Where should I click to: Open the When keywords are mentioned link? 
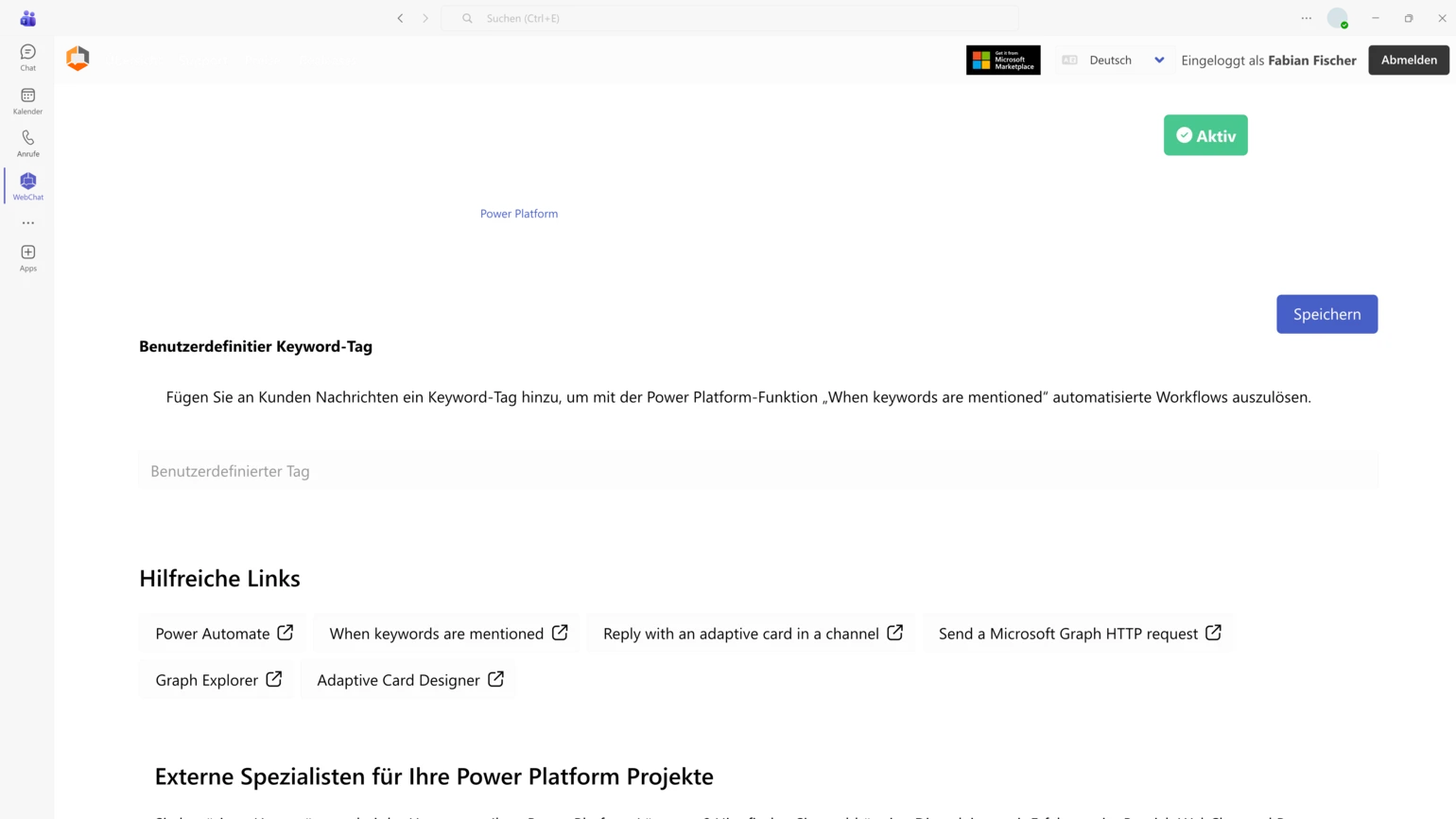(x=446, y=633)
